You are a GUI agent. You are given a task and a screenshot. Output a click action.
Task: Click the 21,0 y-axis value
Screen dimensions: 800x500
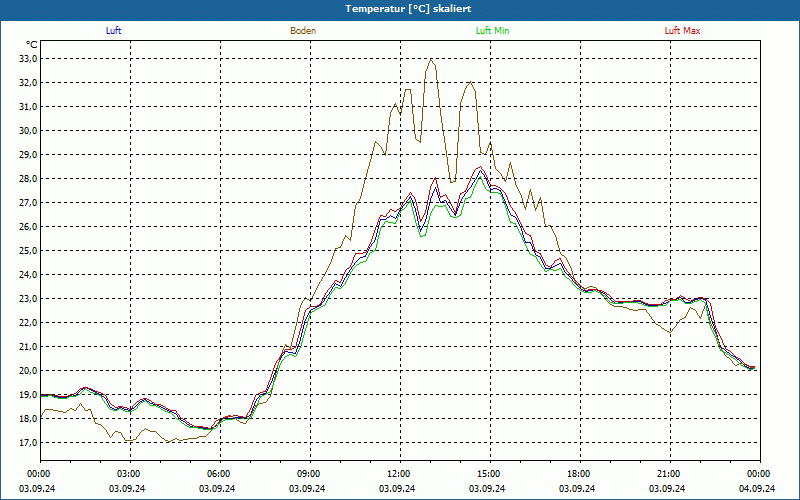point(29,346)
